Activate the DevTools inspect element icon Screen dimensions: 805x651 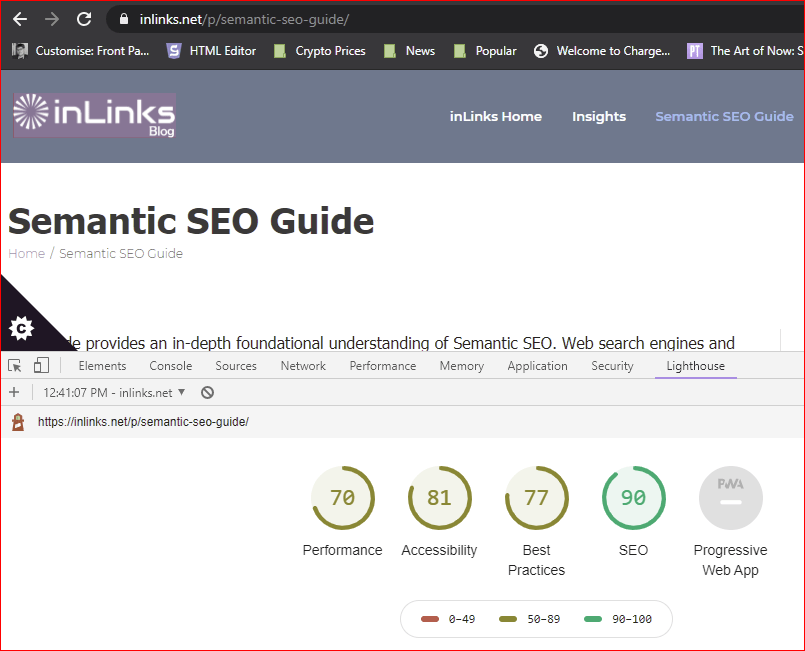pyautogui.click(x=14, y=366)
